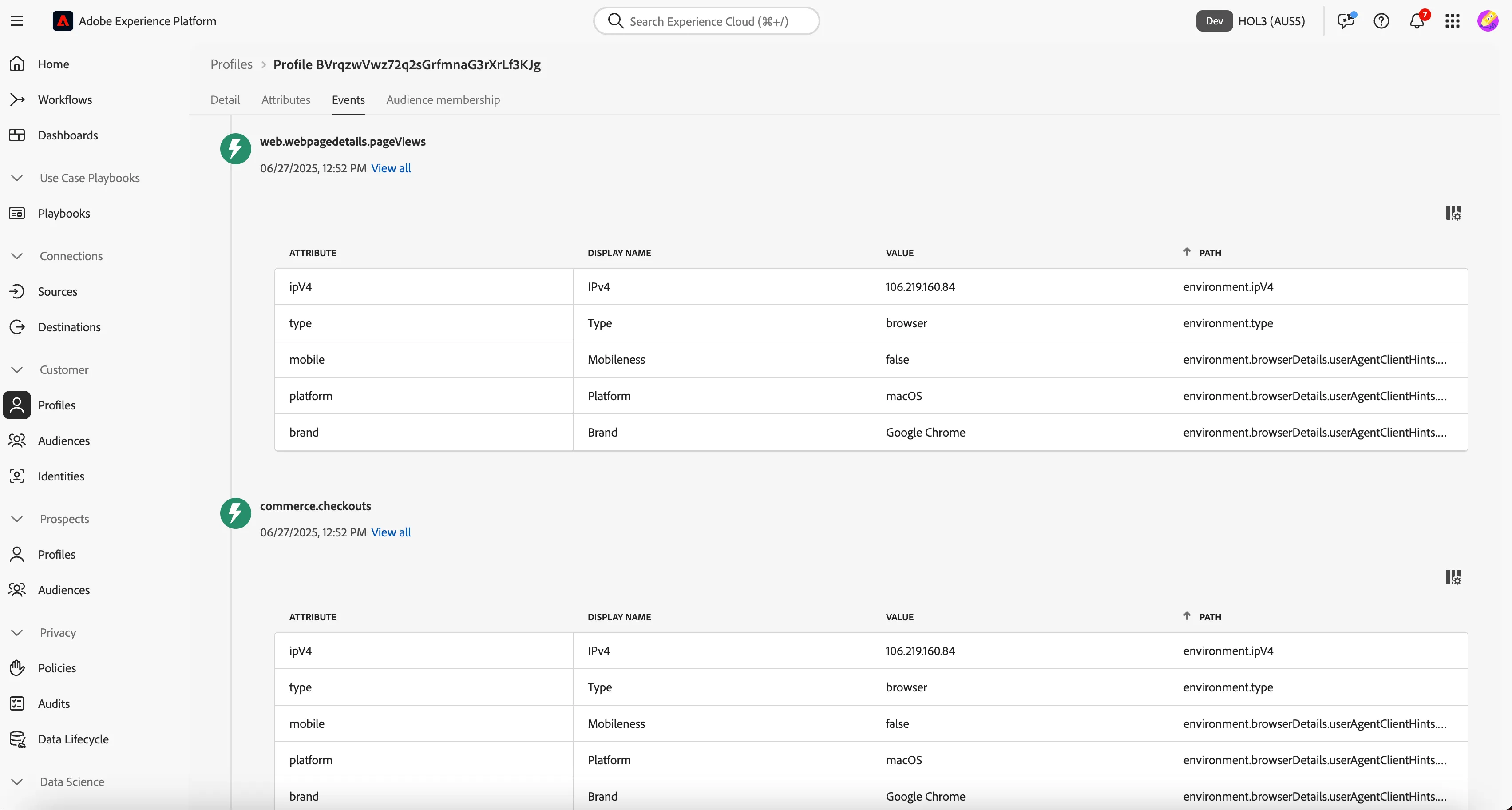1512x810 pixels.
Task: Collapse the Connections section
Action: (x=17, y=256)
